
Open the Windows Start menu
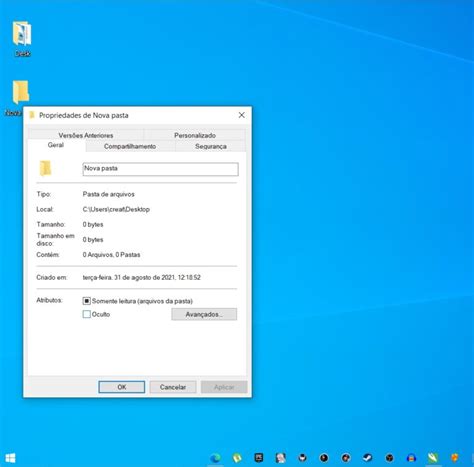(x=10, y=458)
